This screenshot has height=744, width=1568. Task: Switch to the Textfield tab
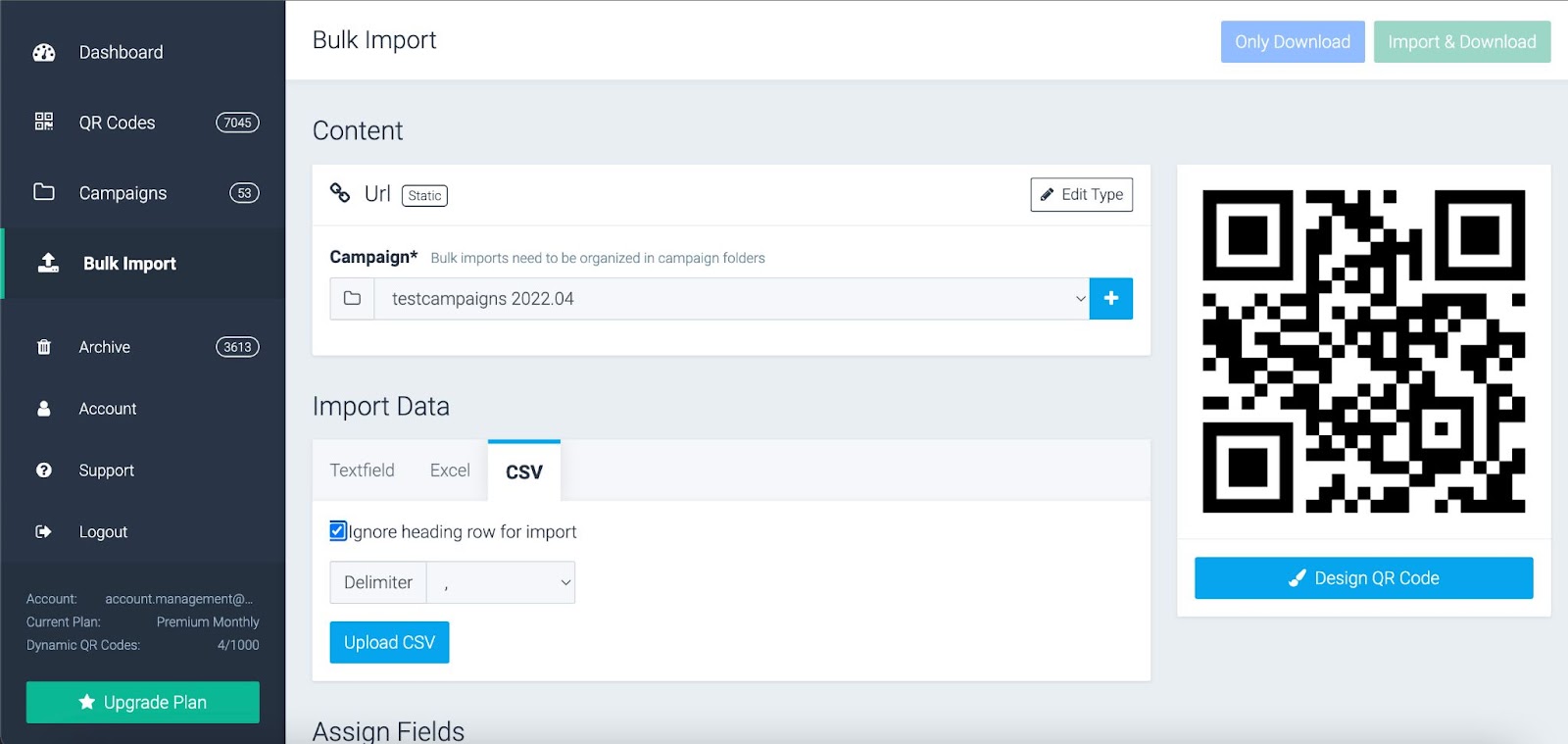pyautogui.click(x=362, y=471)
